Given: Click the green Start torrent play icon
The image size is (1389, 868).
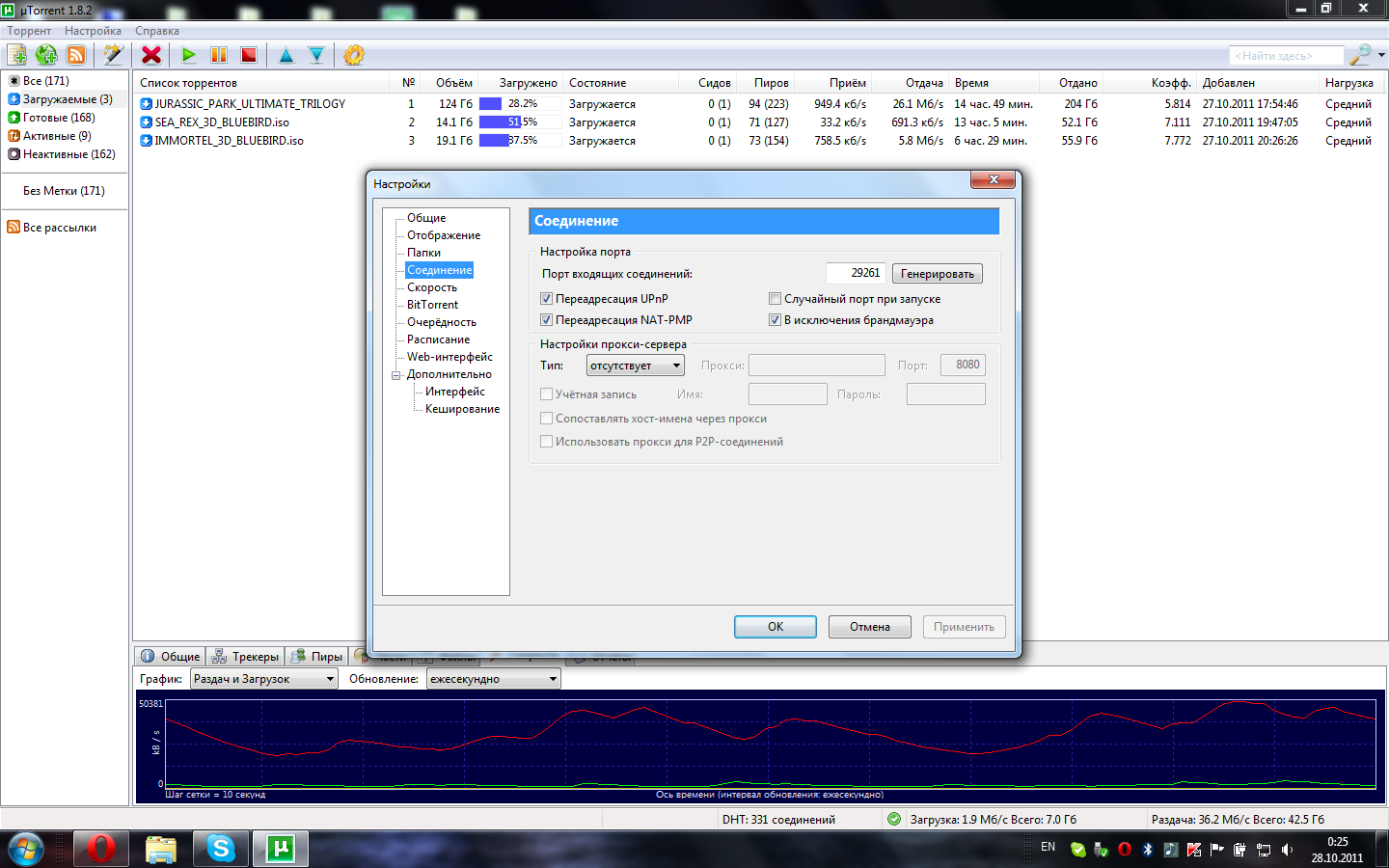Looking at the screenshot, I should [189, 55].
